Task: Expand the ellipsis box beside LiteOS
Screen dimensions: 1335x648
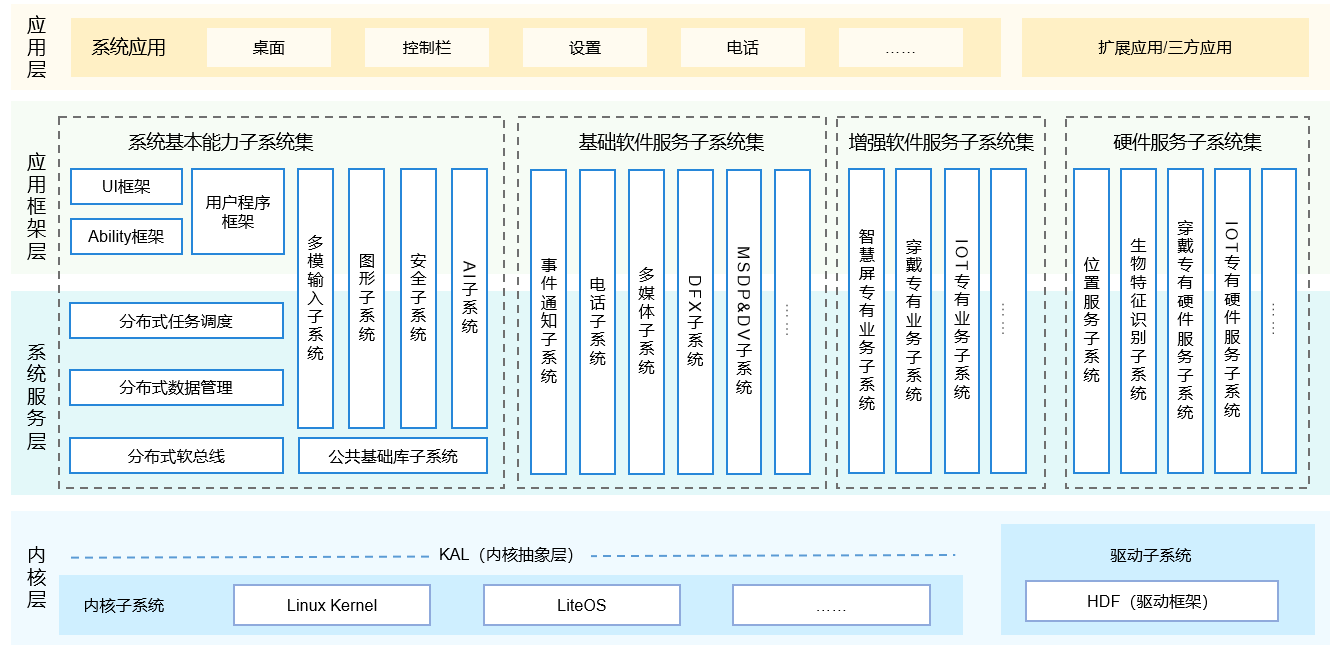Action: pos(832,605)
